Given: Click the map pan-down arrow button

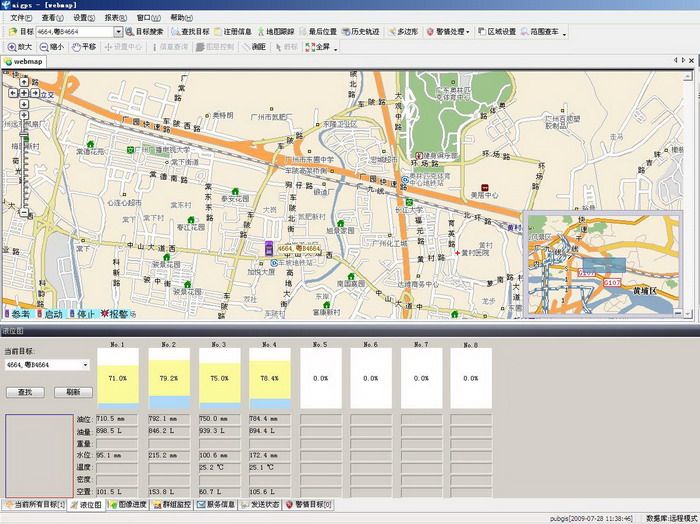Looking at the screenshot, I should (x=24, y=104).
